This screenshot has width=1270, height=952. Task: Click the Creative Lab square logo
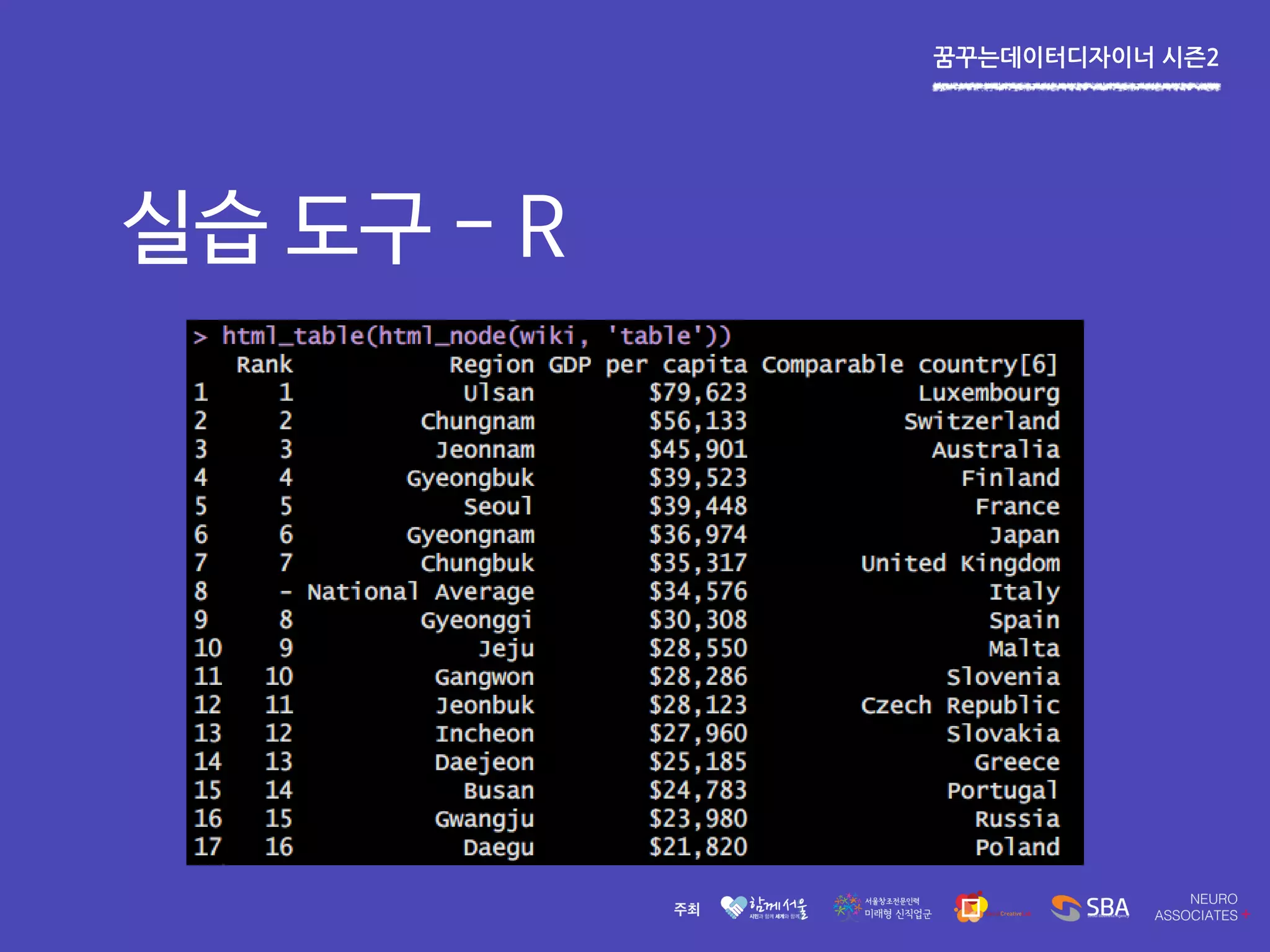click(x=992, y=908)
